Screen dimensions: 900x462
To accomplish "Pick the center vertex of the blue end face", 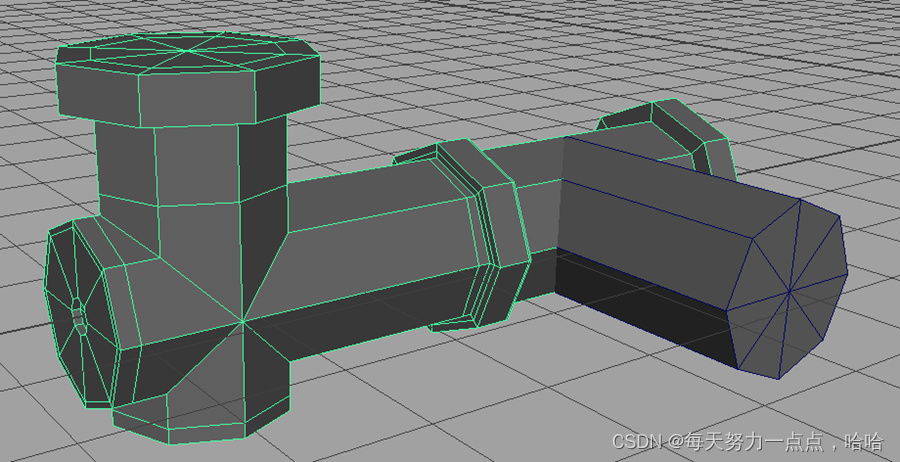I will [x=789, y=292].
